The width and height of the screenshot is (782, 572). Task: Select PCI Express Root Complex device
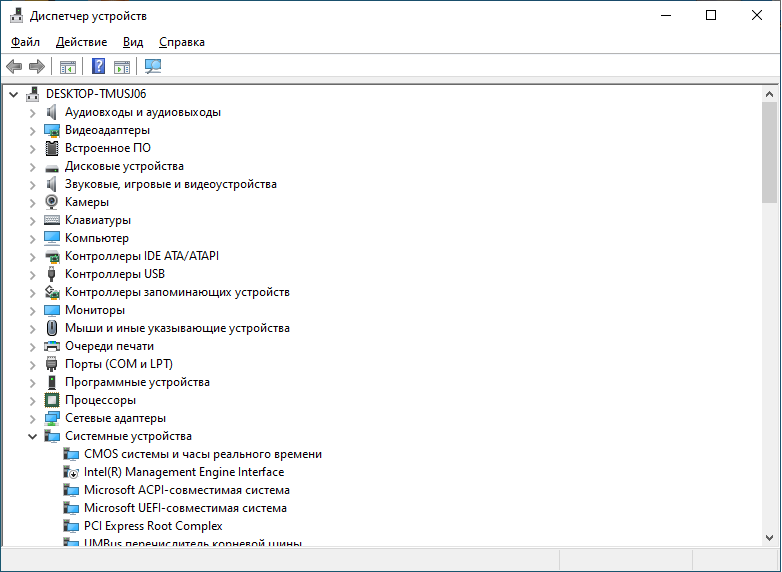coord(153,526)
